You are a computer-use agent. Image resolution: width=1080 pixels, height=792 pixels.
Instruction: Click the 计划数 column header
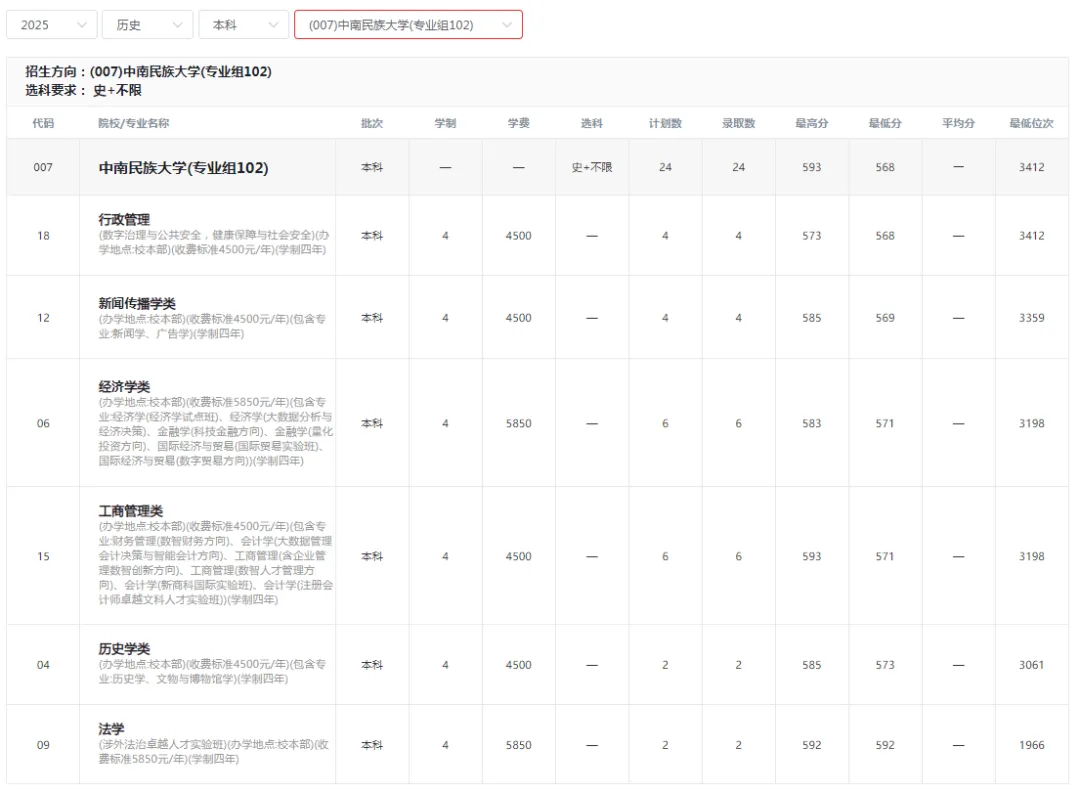(665, 123)
